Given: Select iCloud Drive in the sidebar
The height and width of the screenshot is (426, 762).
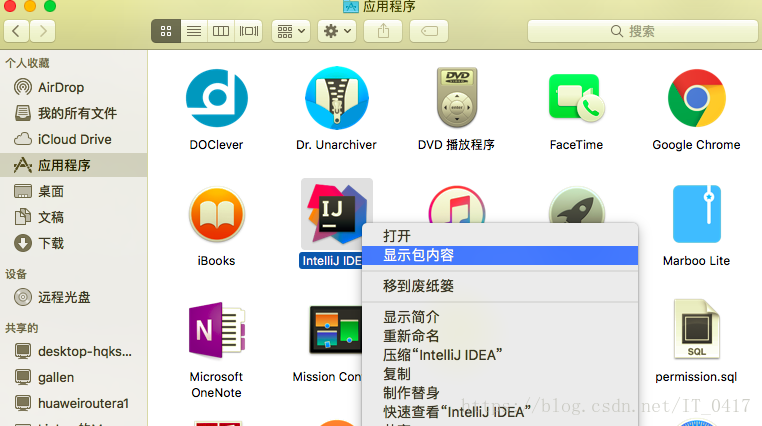Looking at the screenshot, I should tap(73, 139).
